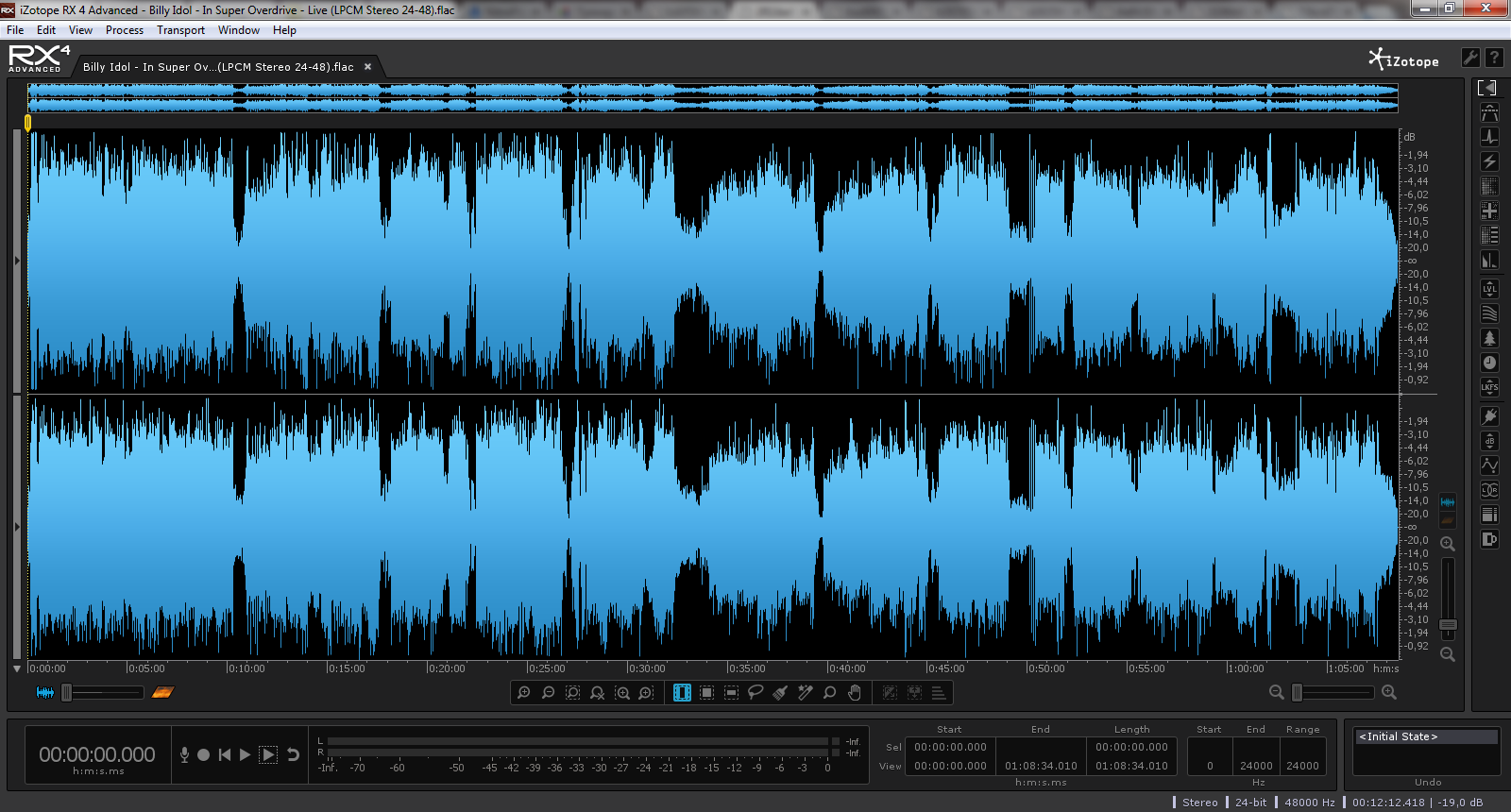Open the Dither module
1511x812 pixels.
click(x=1489, y=539)
